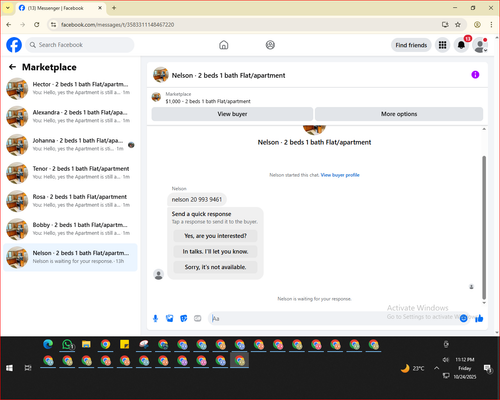
Task: Click the 'nelson 20 993 9461' message bubble
Action: pos(197,200)
